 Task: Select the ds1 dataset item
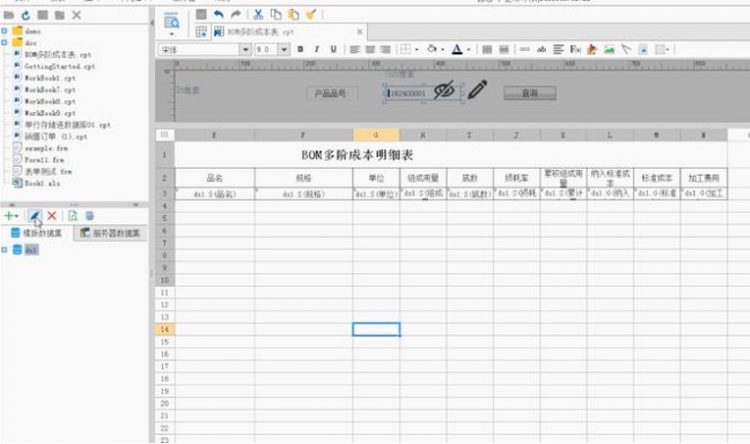(31, 250)
